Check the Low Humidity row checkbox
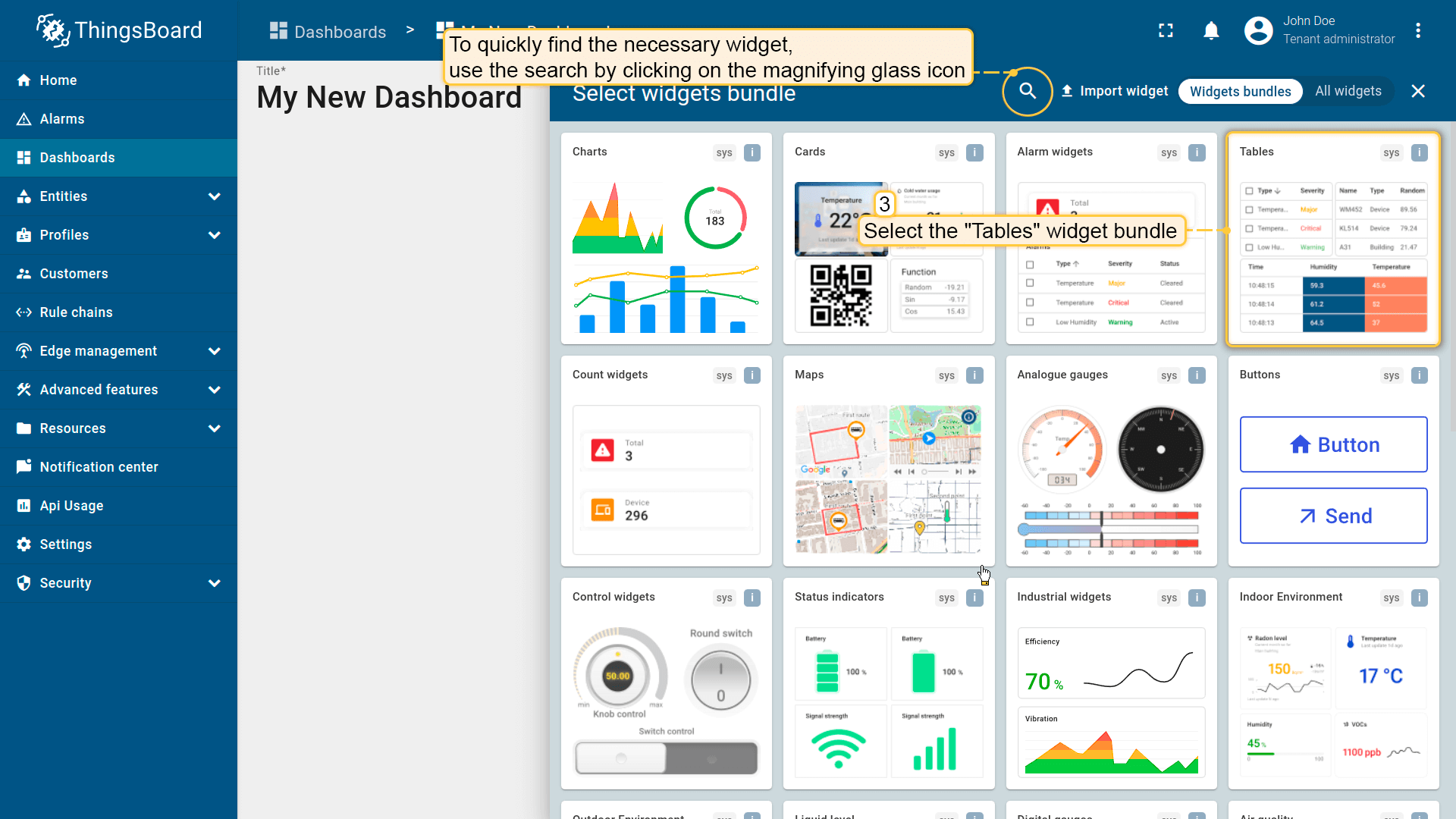The image size is (1456, 819). (x=1029, y=322)
